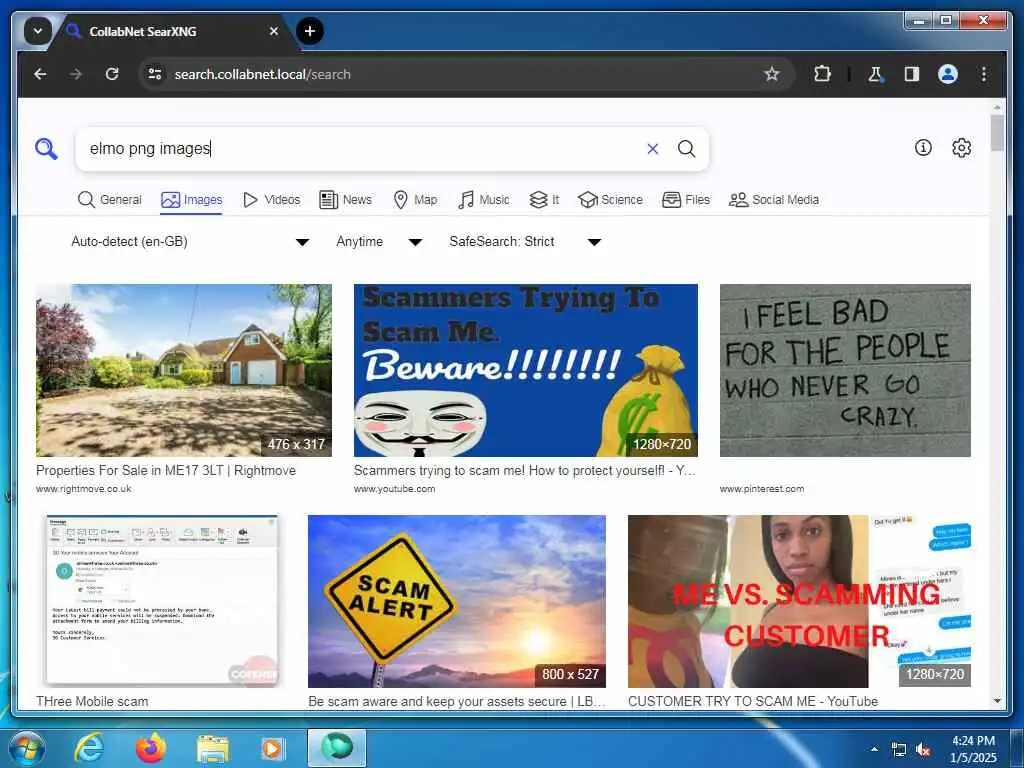Close the CollabNet SearXNG tab
Screen dimensions: 1024x768
(274, 31)
